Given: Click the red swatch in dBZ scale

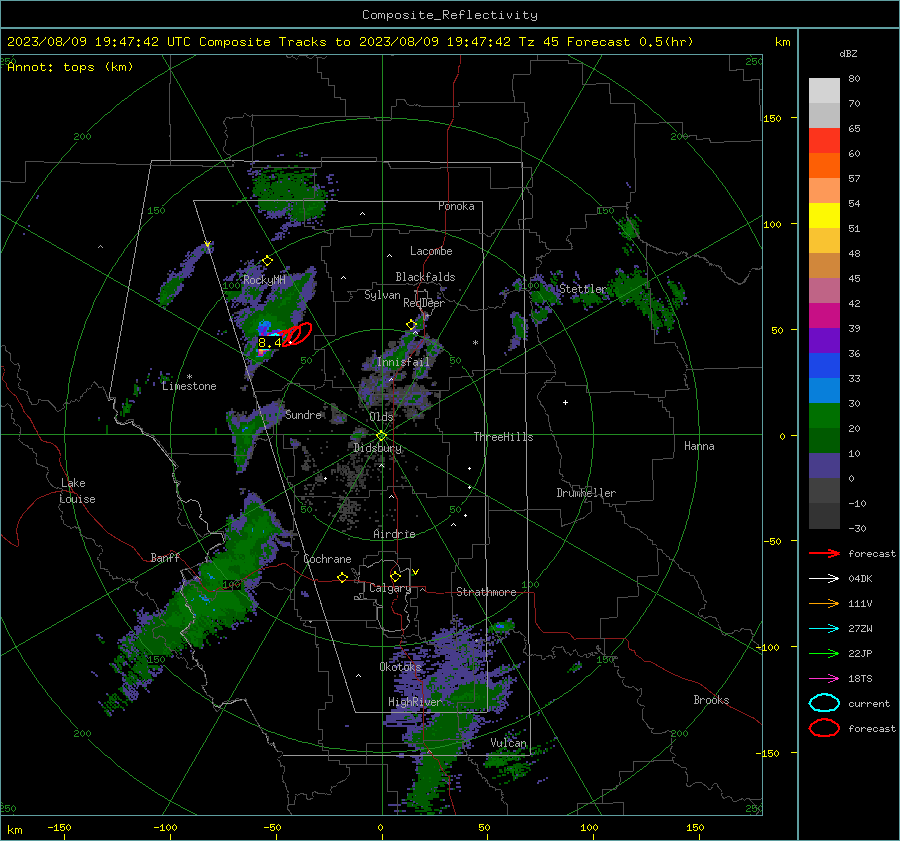Looking at the screenshot, I should pyautogui.click(x=824, y=140).
